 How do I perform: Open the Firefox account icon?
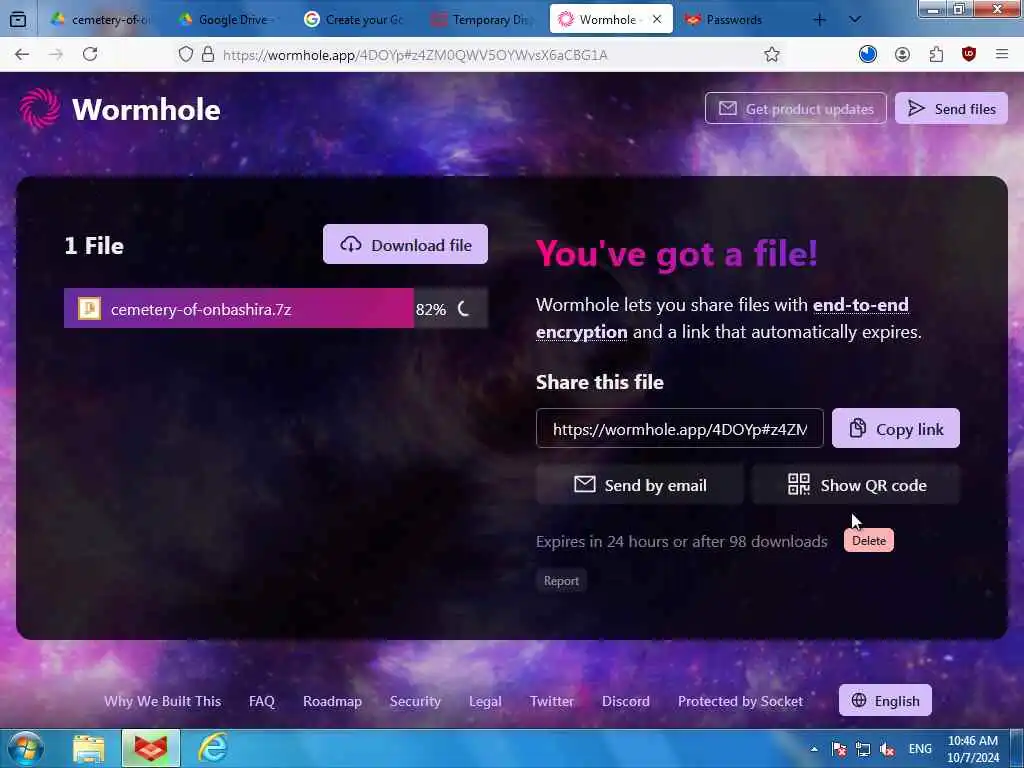coord(902,55)
